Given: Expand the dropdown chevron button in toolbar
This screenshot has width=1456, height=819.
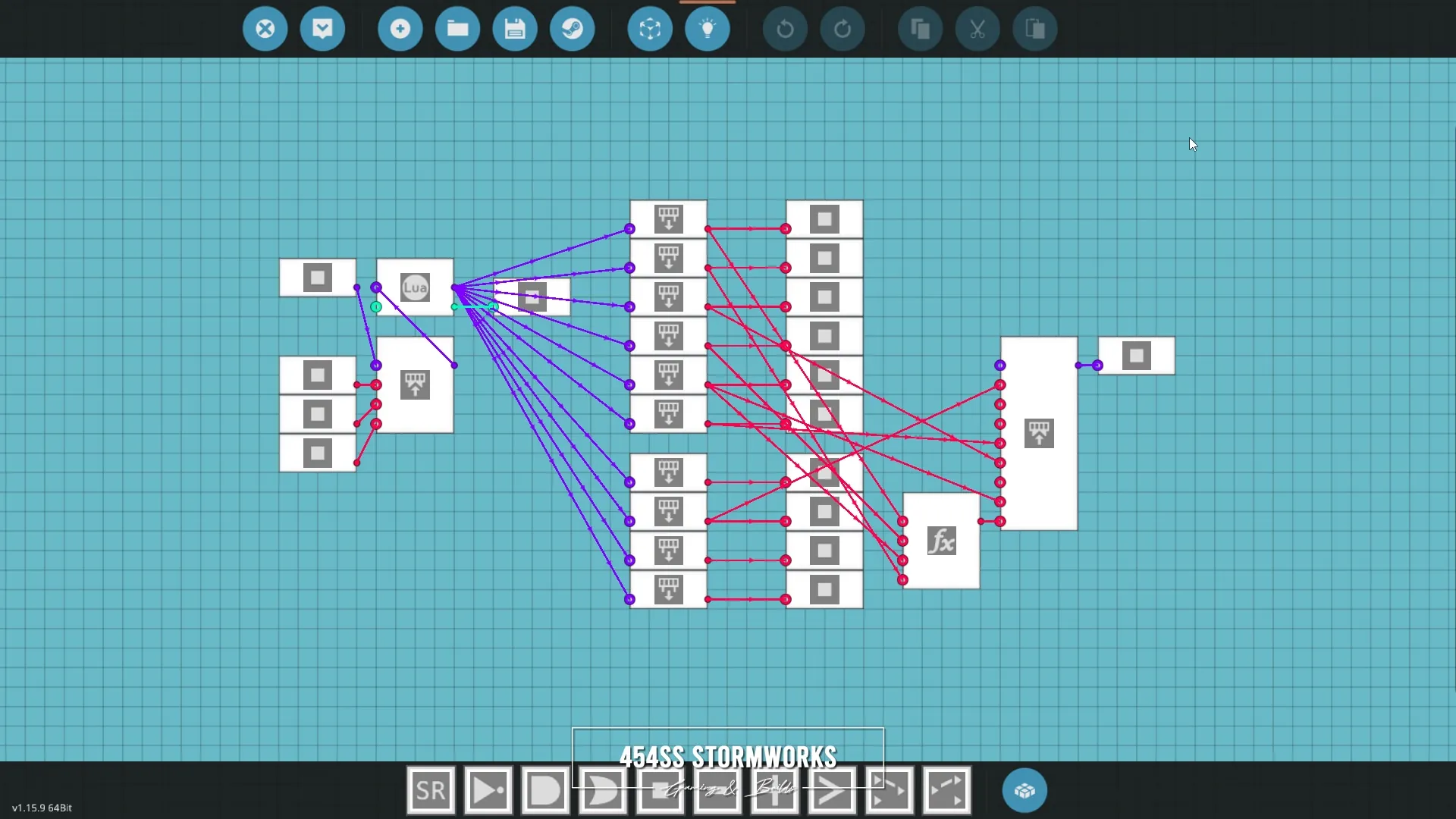Looking at the screenshot, I should click(x=322, y=29).
